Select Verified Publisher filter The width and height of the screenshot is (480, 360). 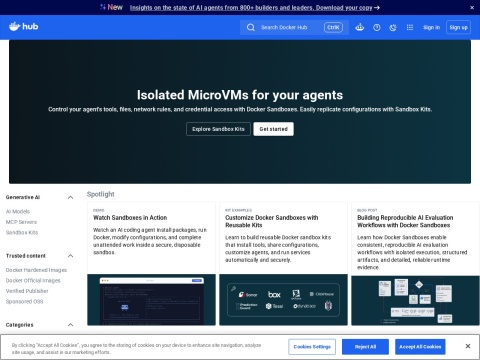27,291
